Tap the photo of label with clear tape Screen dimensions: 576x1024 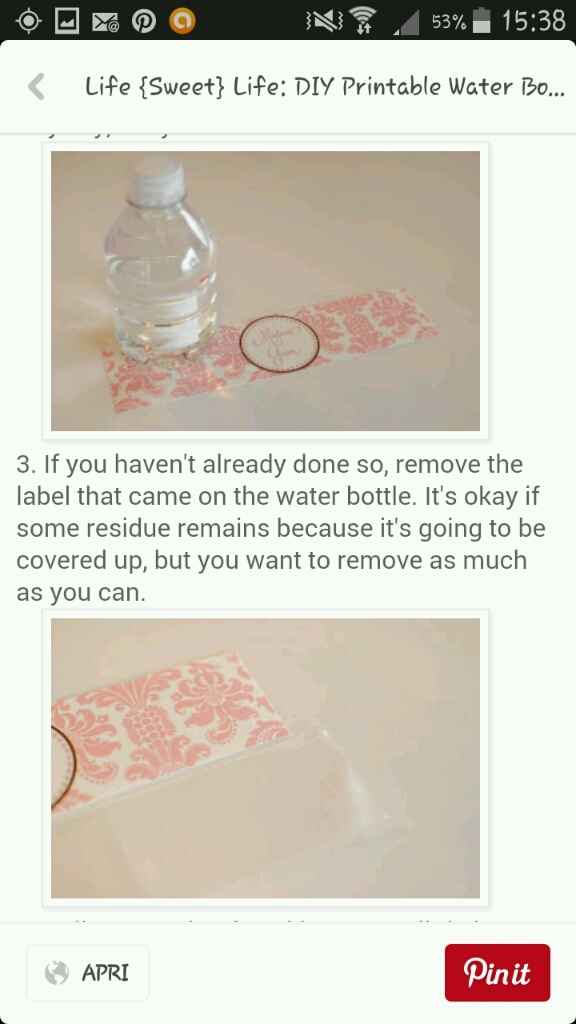(x=265, y=758)
